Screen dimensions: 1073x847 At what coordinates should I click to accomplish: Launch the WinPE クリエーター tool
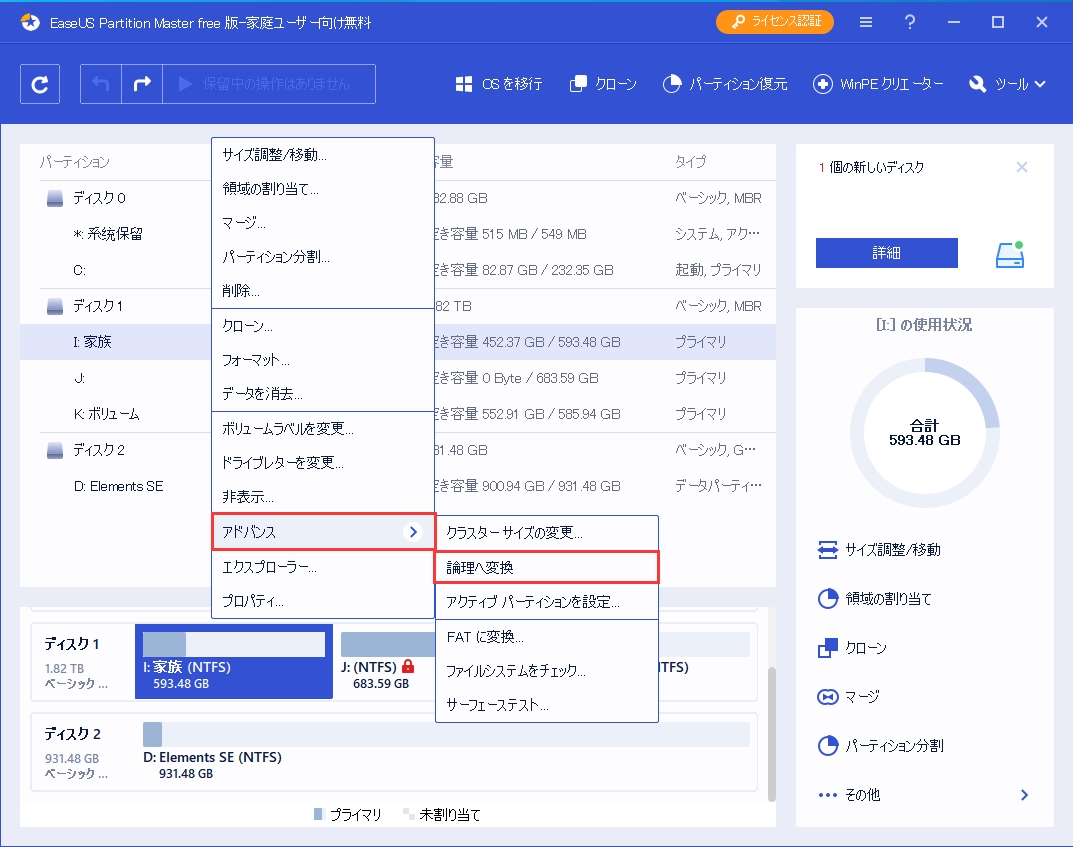tap(878, 84)
